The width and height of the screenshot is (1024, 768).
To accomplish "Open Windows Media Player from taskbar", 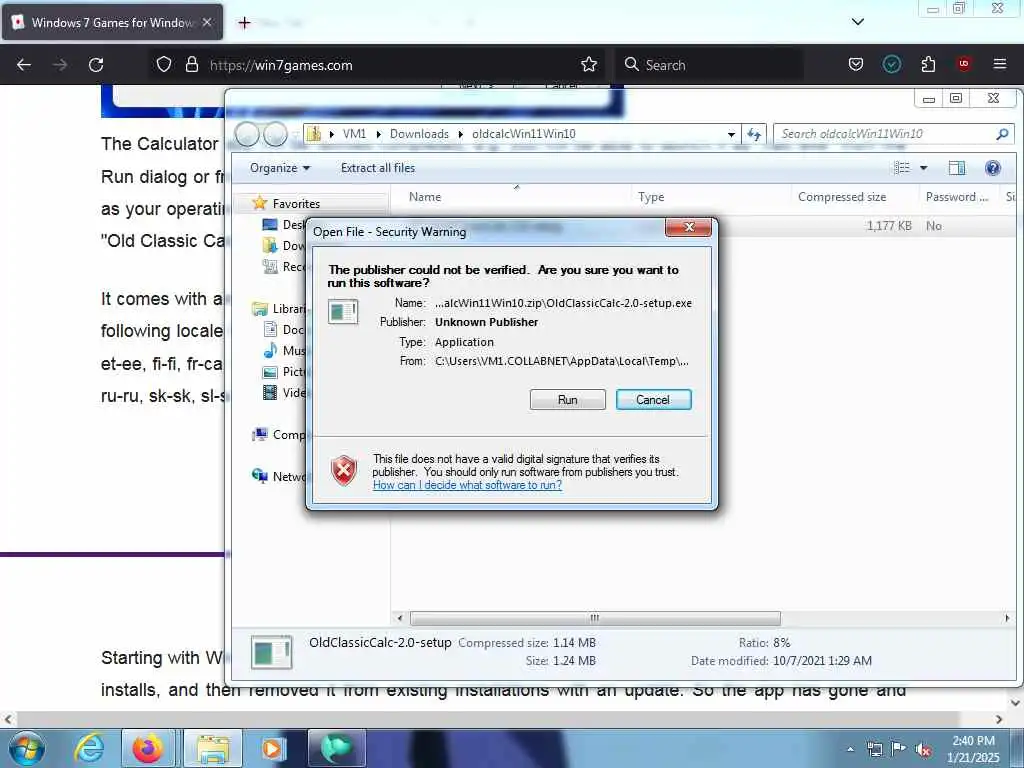I will coord(272,748).
